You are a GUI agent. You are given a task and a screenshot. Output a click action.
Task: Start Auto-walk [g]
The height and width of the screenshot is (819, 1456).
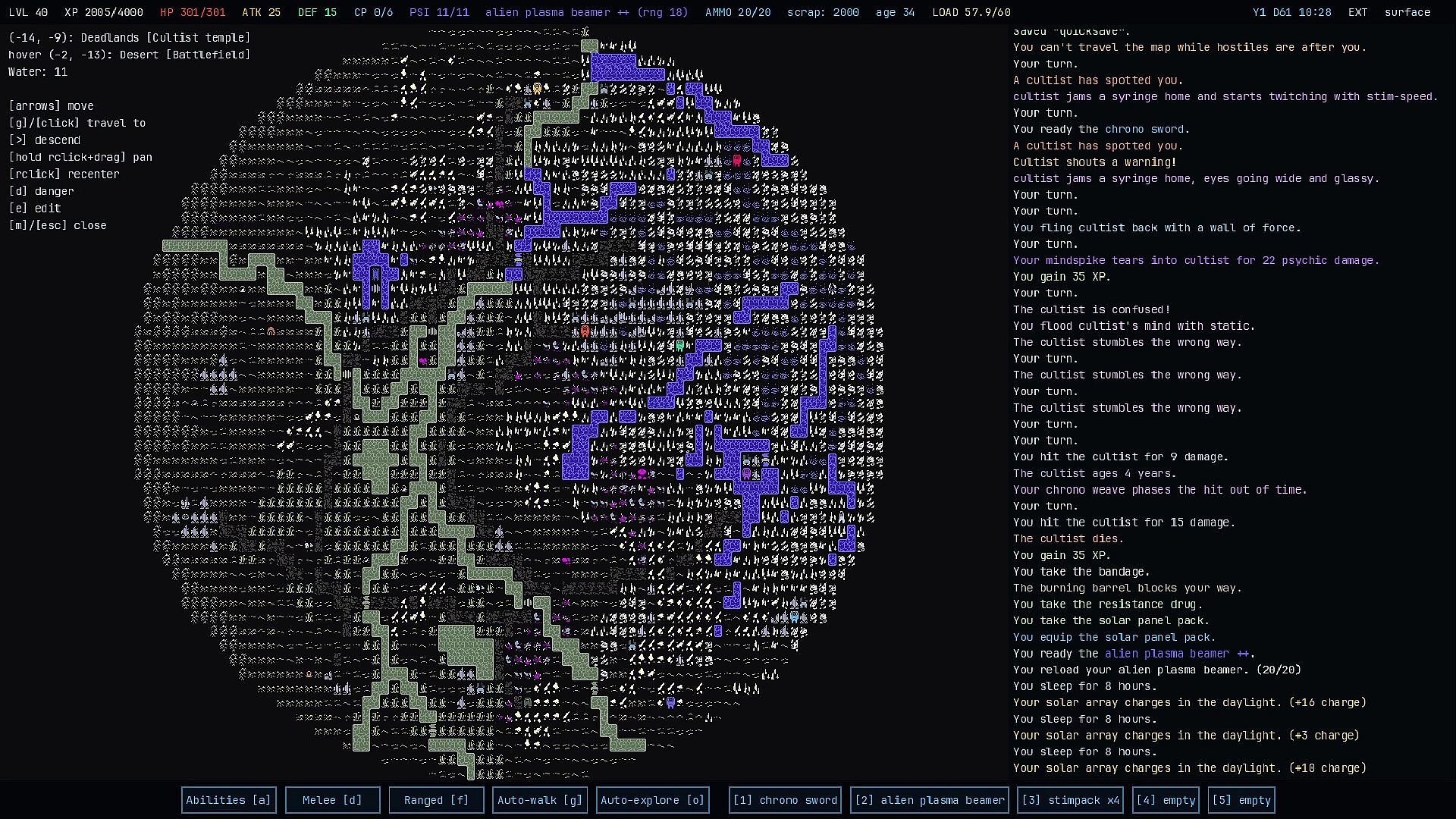tap(540, 800)
